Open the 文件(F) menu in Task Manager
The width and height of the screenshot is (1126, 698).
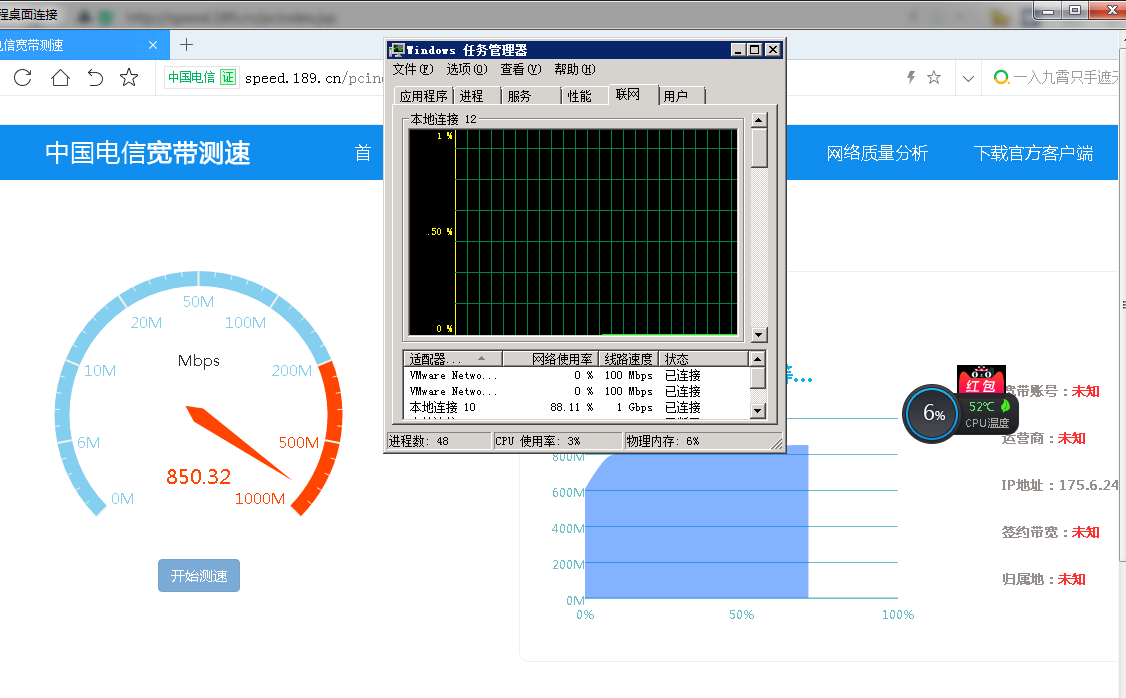click(x=413, y=69)
